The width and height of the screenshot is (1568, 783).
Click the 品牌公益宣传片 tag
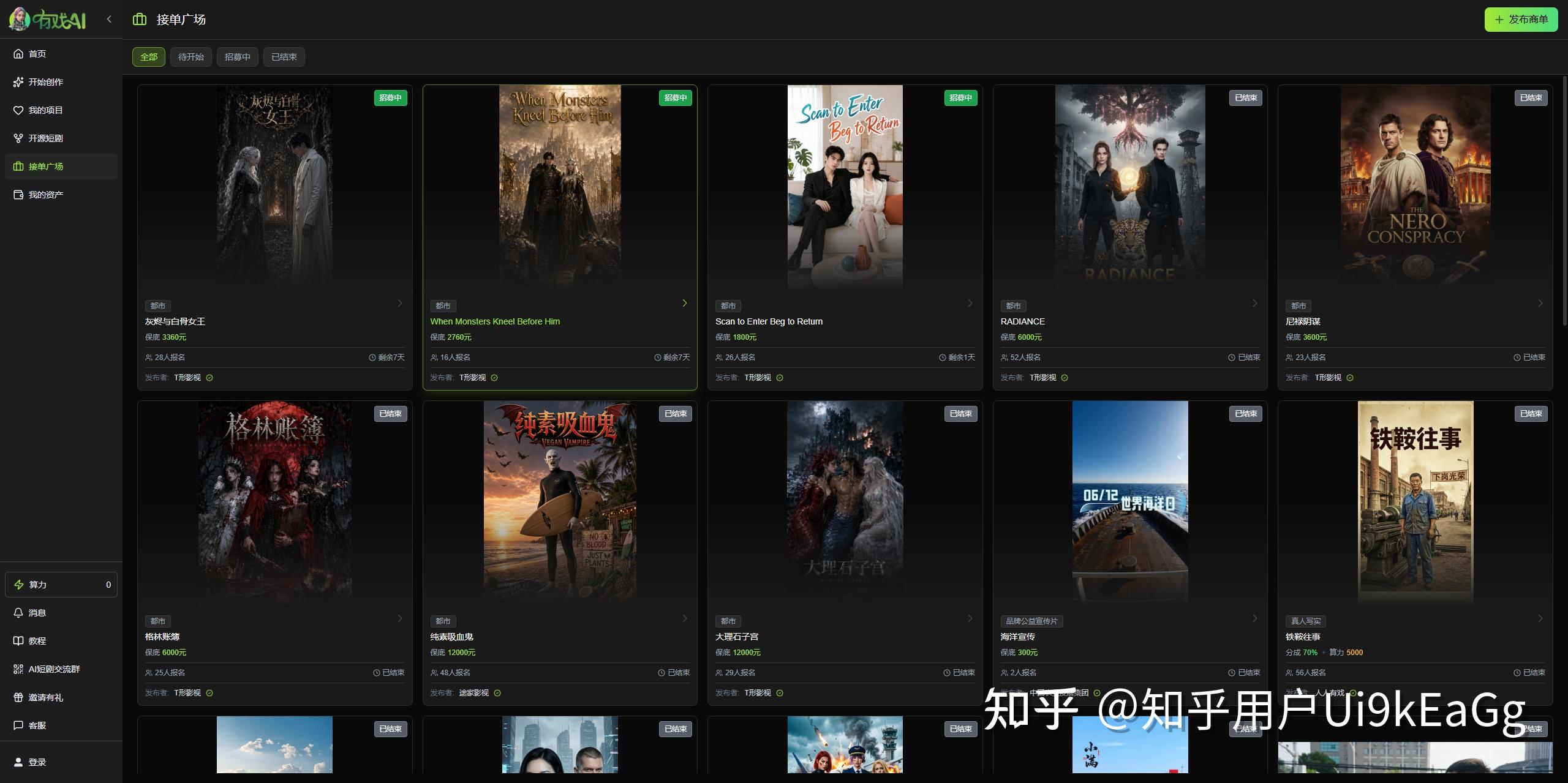1032,621
